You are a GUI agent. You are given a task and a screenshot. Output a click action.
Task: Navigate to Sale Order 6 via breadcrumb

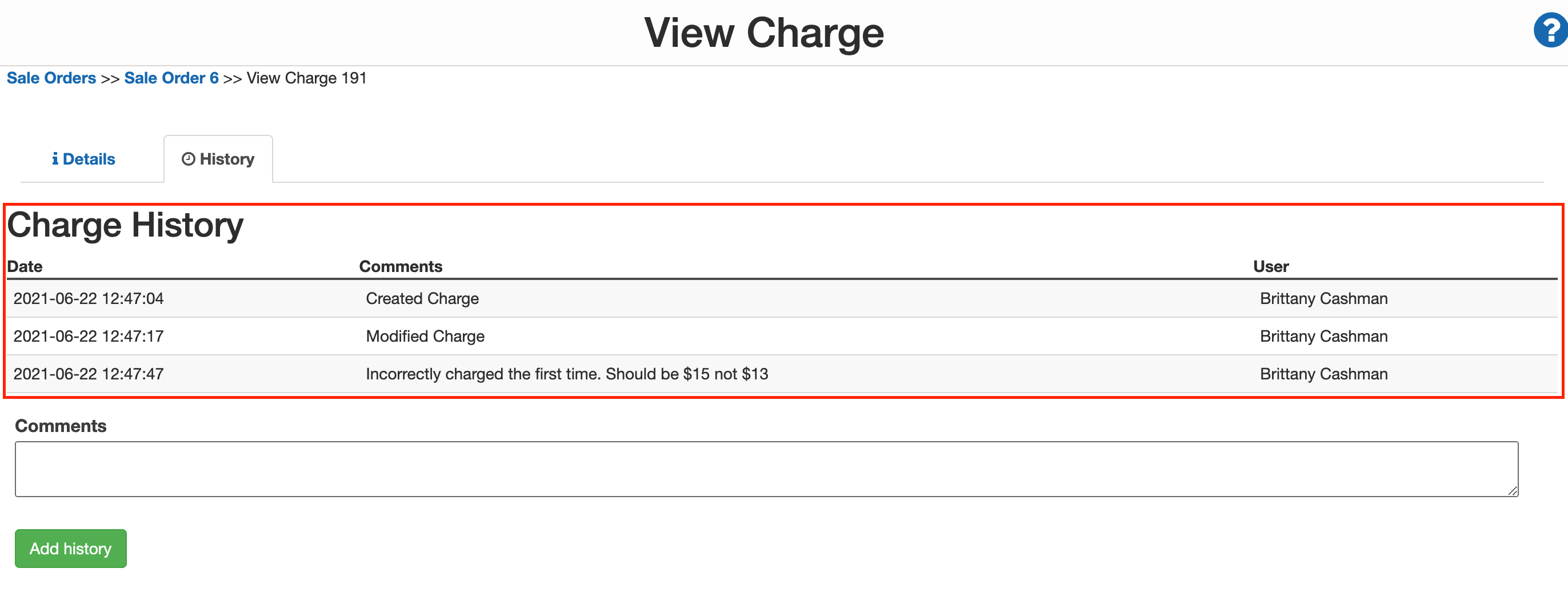coord(171,77)
